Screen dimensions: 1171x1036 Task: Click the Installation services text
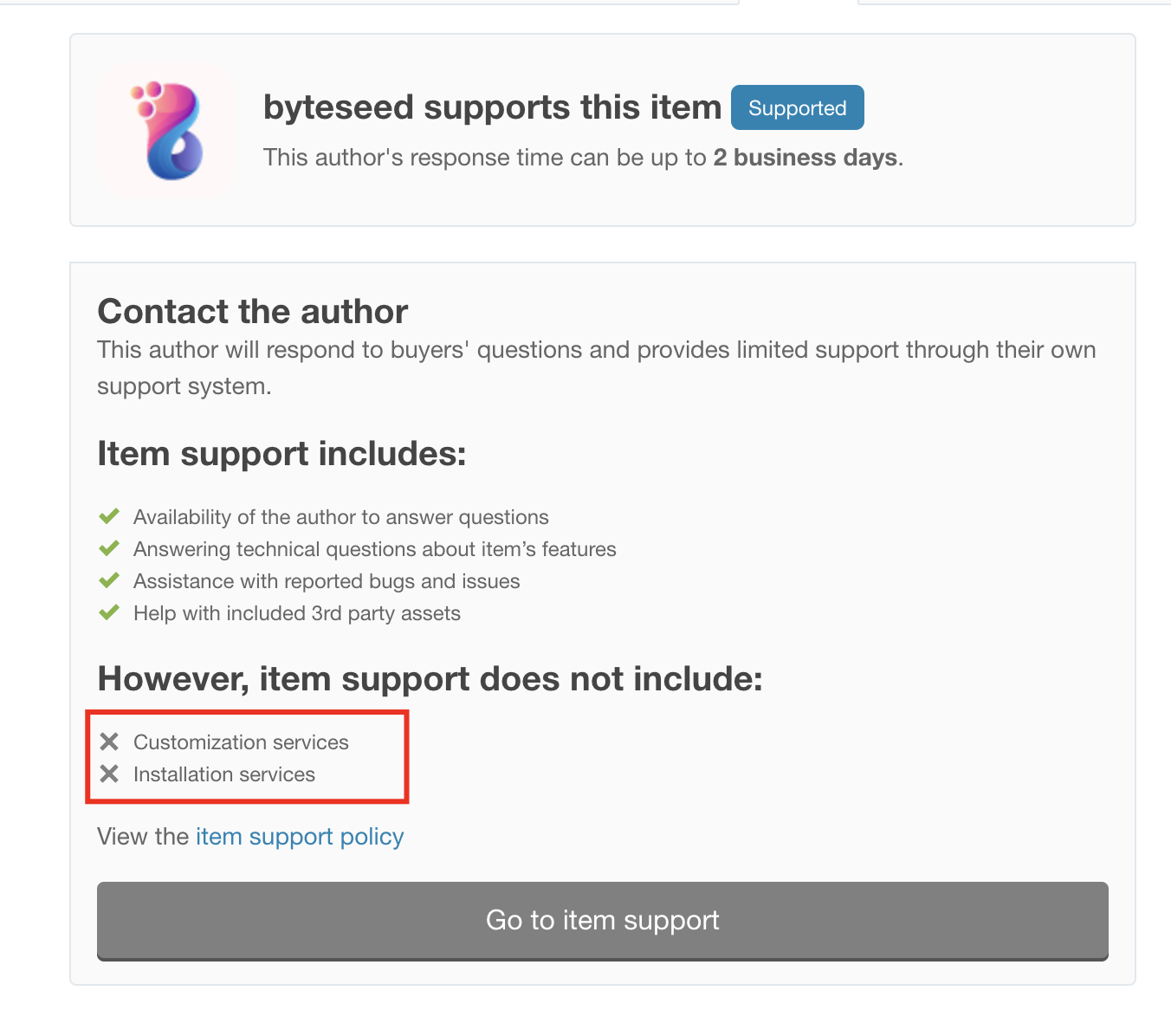(x=224, y=774)
